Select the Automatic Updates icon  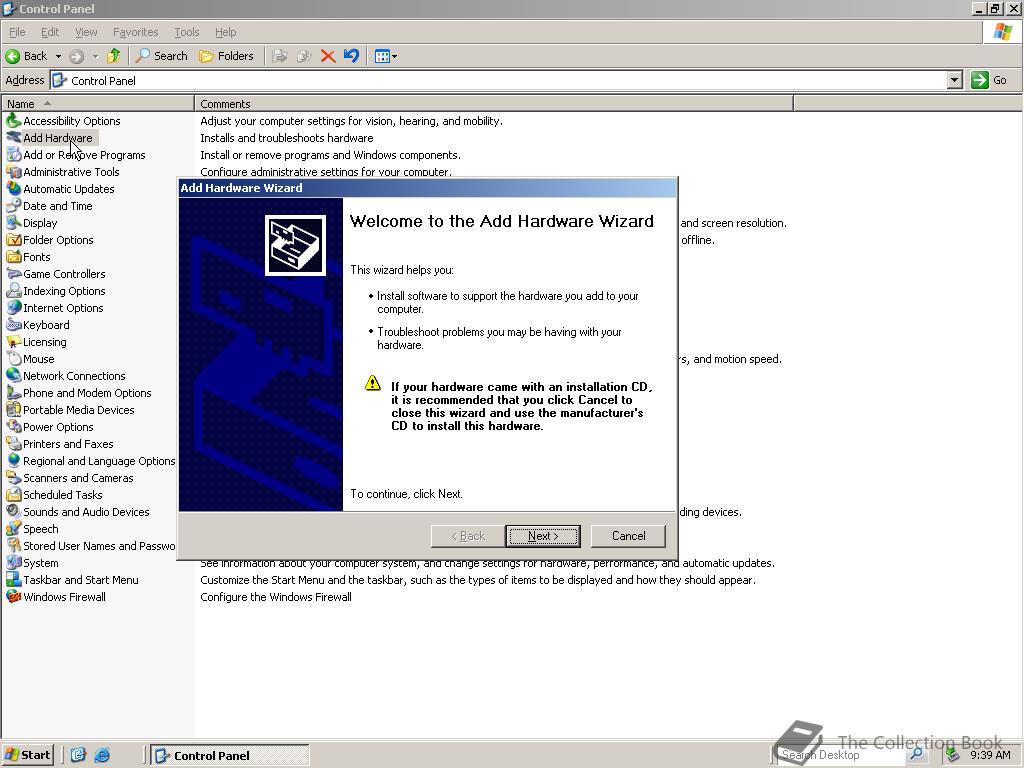pos(13,189)
